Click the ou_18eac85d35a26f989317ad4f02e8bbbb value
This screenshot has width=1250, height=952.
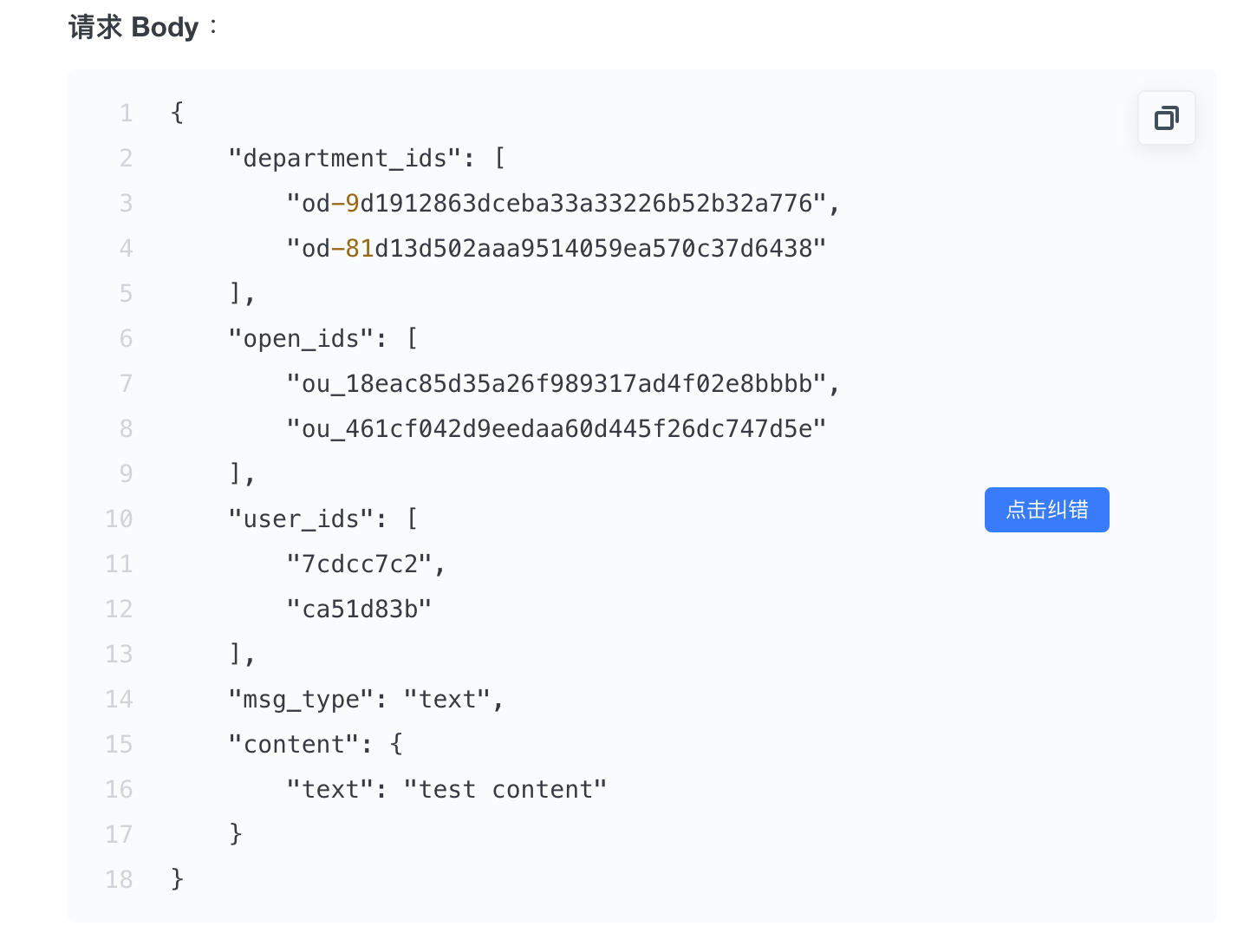[x=557, y=384]
